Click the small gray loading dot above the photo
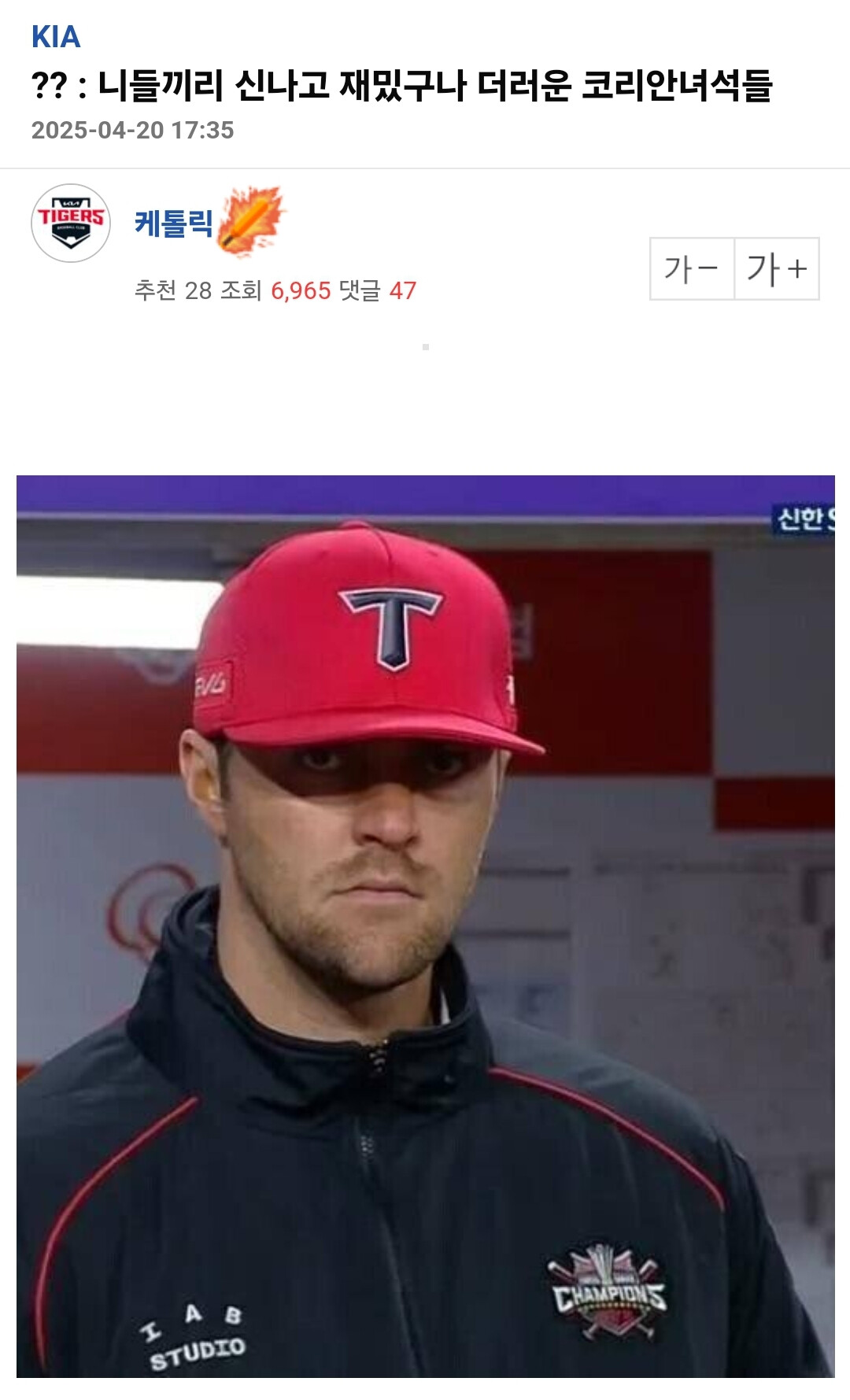The image size is (850, 1400). coord(426,347)
